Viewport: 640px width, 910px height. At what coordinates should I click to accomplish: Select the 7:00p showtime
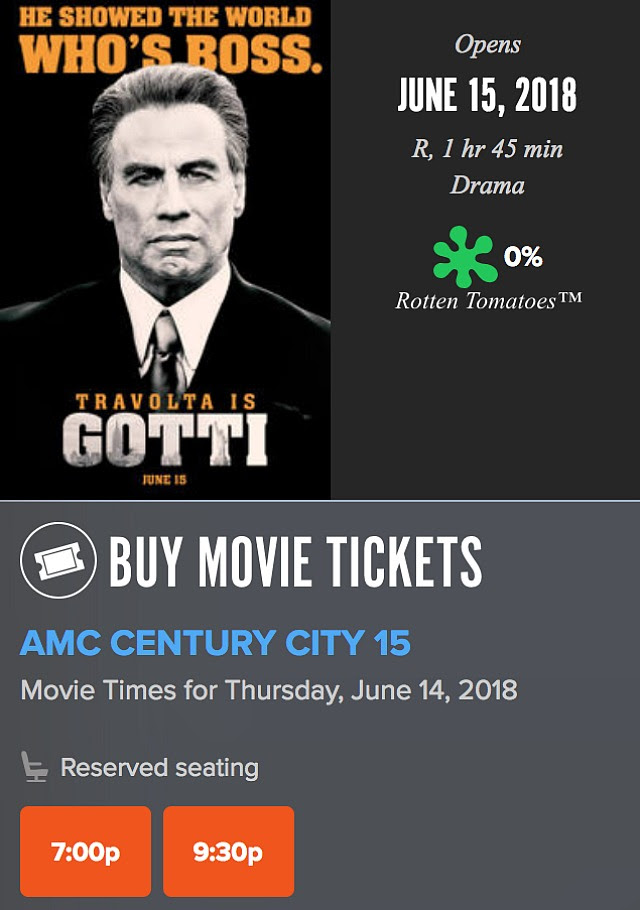pos(85,852)
